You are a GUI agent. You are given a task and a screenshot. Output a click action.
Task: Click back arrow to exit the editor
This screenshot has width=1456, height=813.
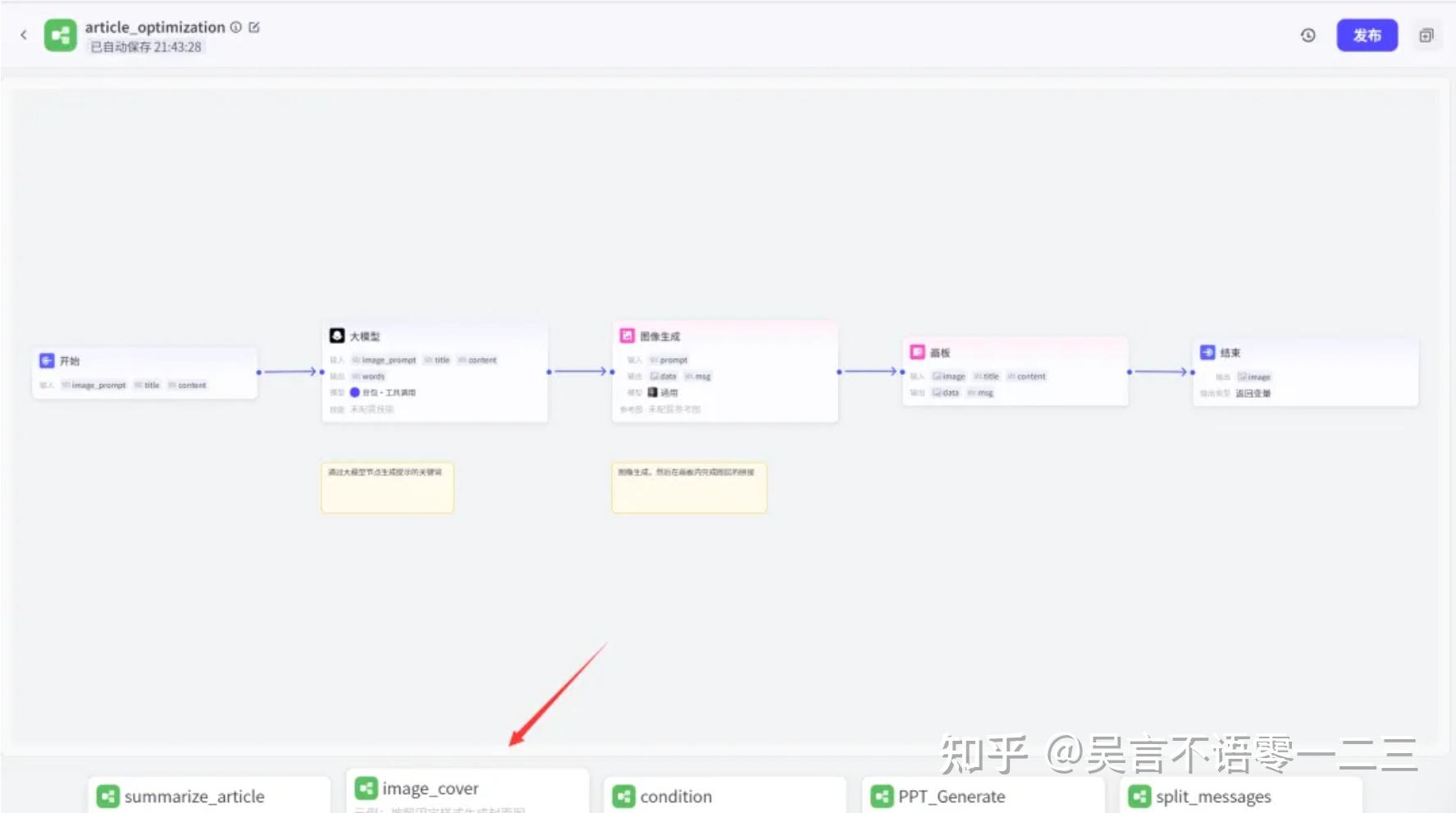tap(23, 34)
